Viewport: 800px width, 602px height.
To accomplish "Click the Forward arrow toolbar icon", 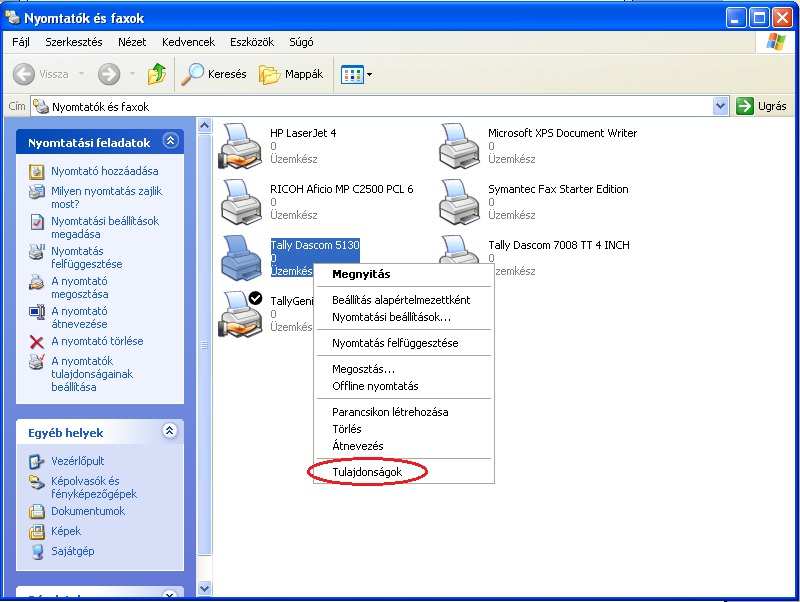I will pos(109,74).
